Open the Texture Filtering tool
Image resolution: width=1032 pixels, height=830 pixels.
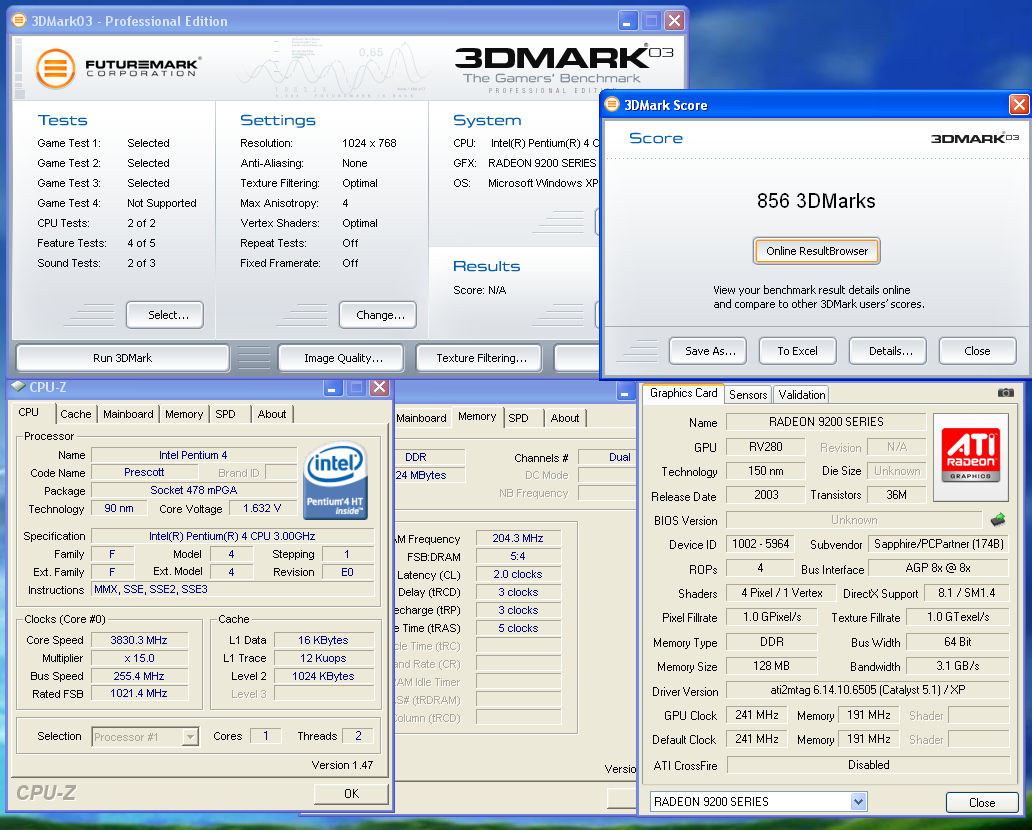coord(479,358)
